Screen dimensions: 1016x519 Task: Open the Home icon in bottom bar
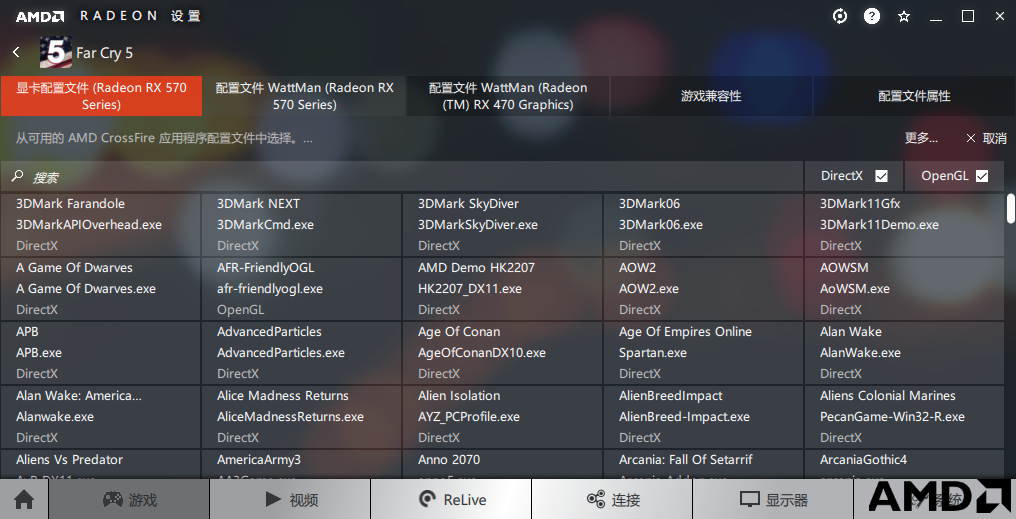[x=25, y=500]
